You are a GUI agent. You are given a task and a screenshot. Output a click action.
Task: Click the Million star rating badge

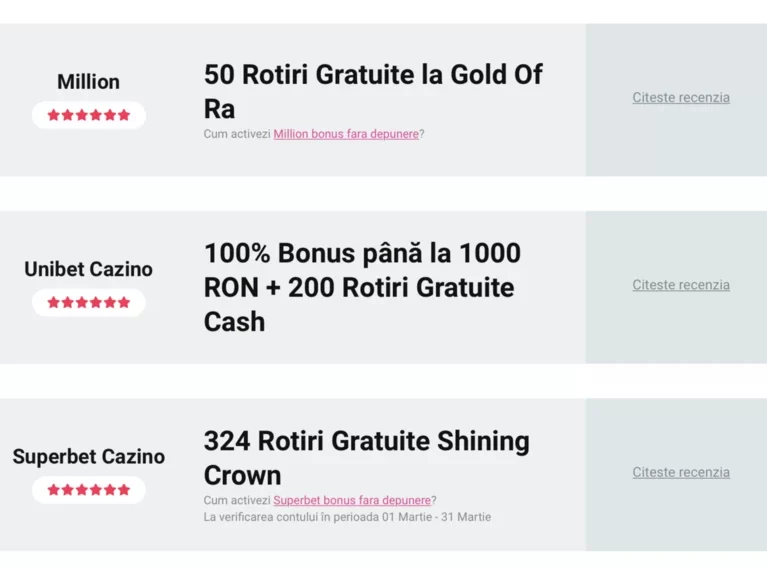pyautogui.click(x=89, y=115)
